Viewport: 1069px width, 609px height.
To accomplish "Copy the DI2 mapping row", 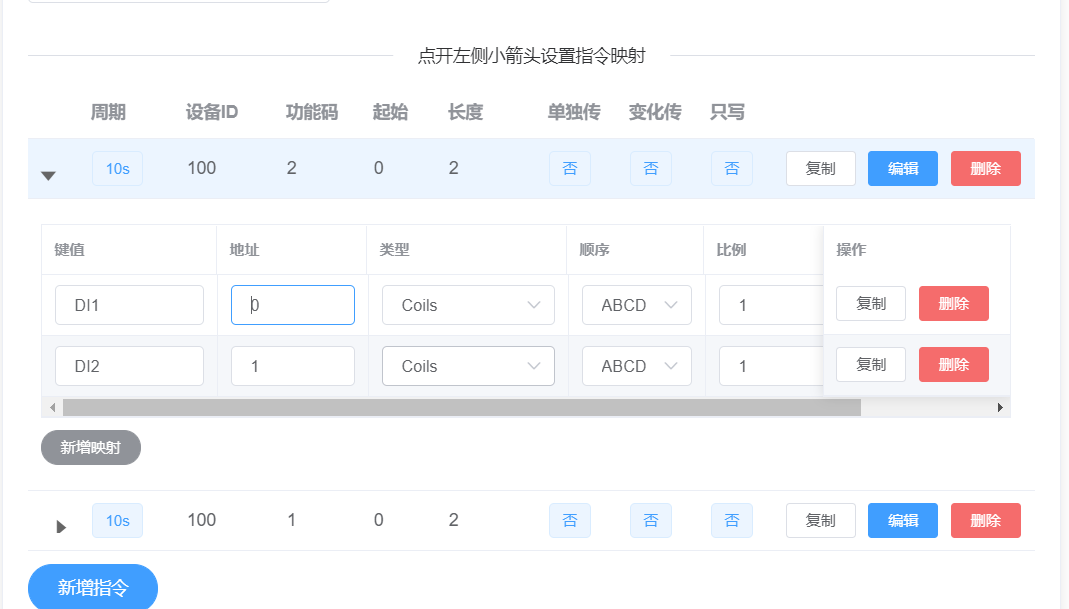I will [x=871, y=364].
